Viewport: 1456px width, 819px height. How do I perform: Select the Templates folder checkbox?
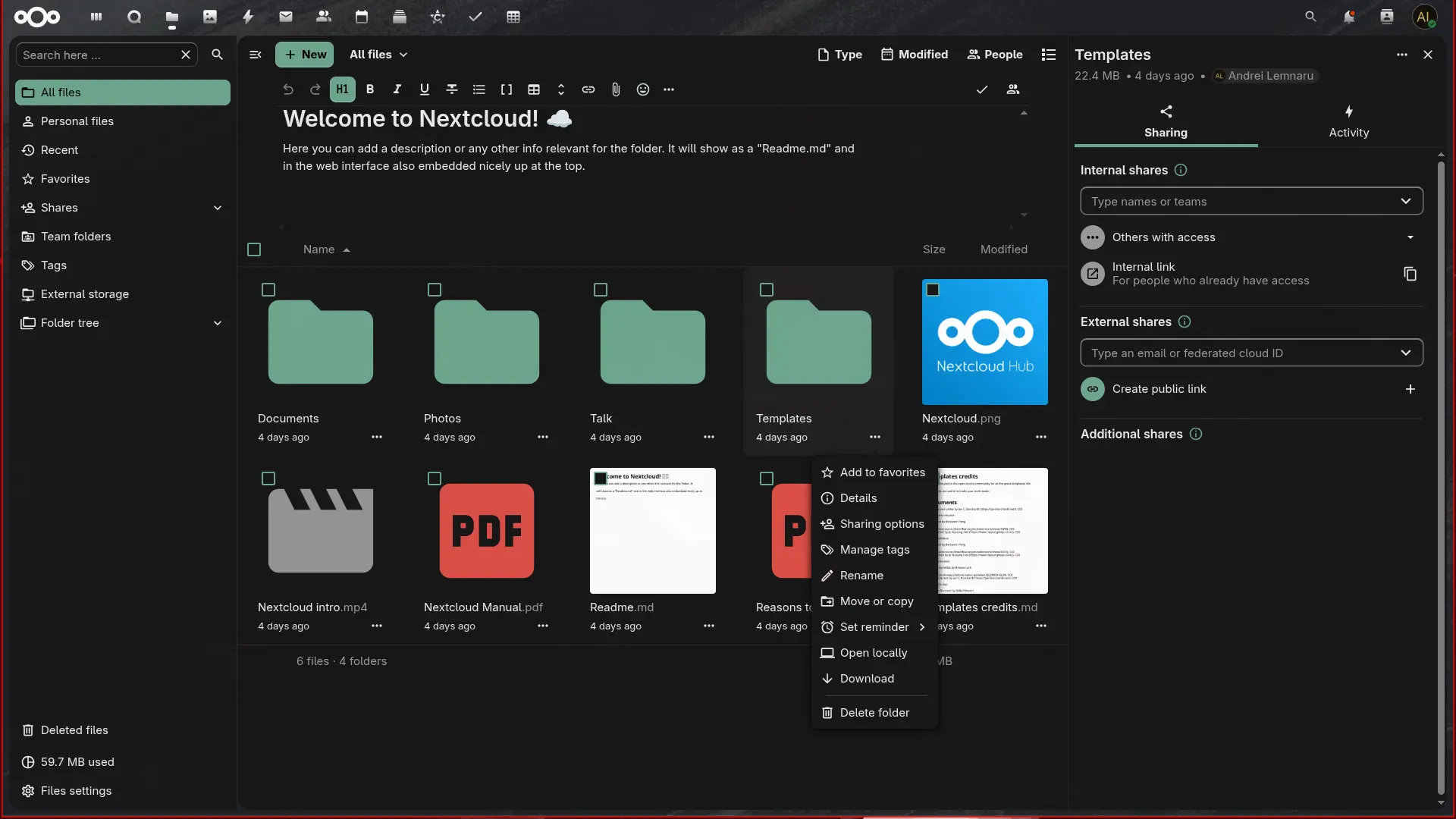point(767,290)
